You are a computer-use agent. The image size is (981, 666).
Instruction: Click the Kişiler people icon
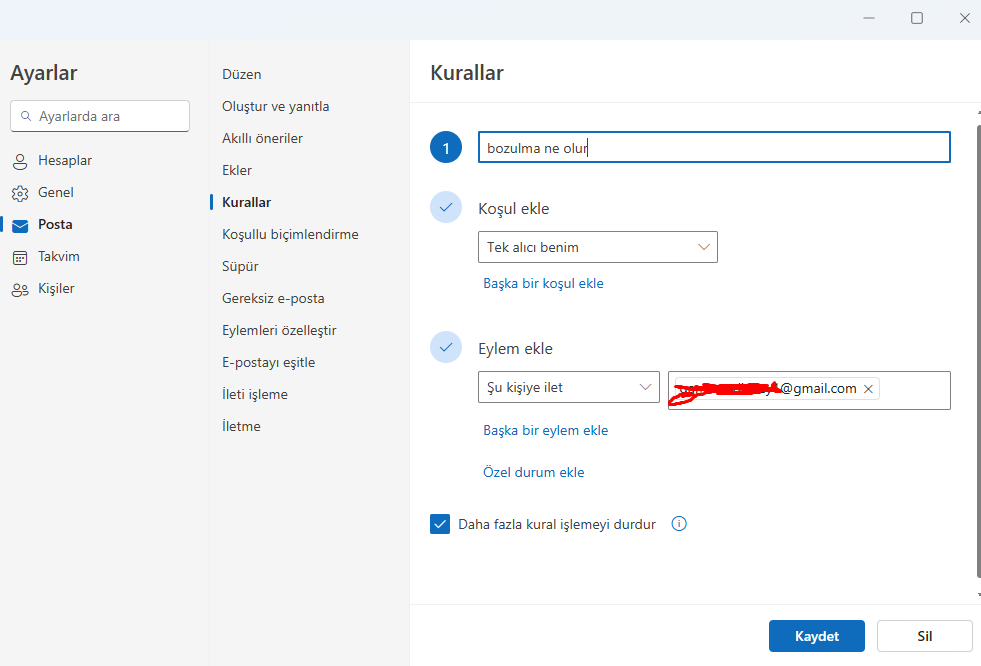tap(20, 290)
